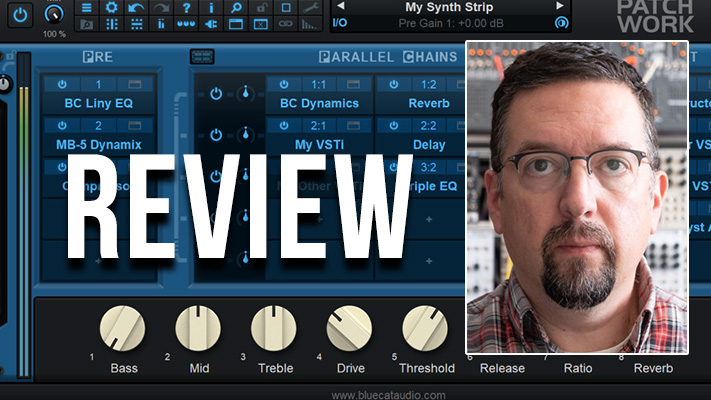Open the settings gear icon

[x=111, y=7]
